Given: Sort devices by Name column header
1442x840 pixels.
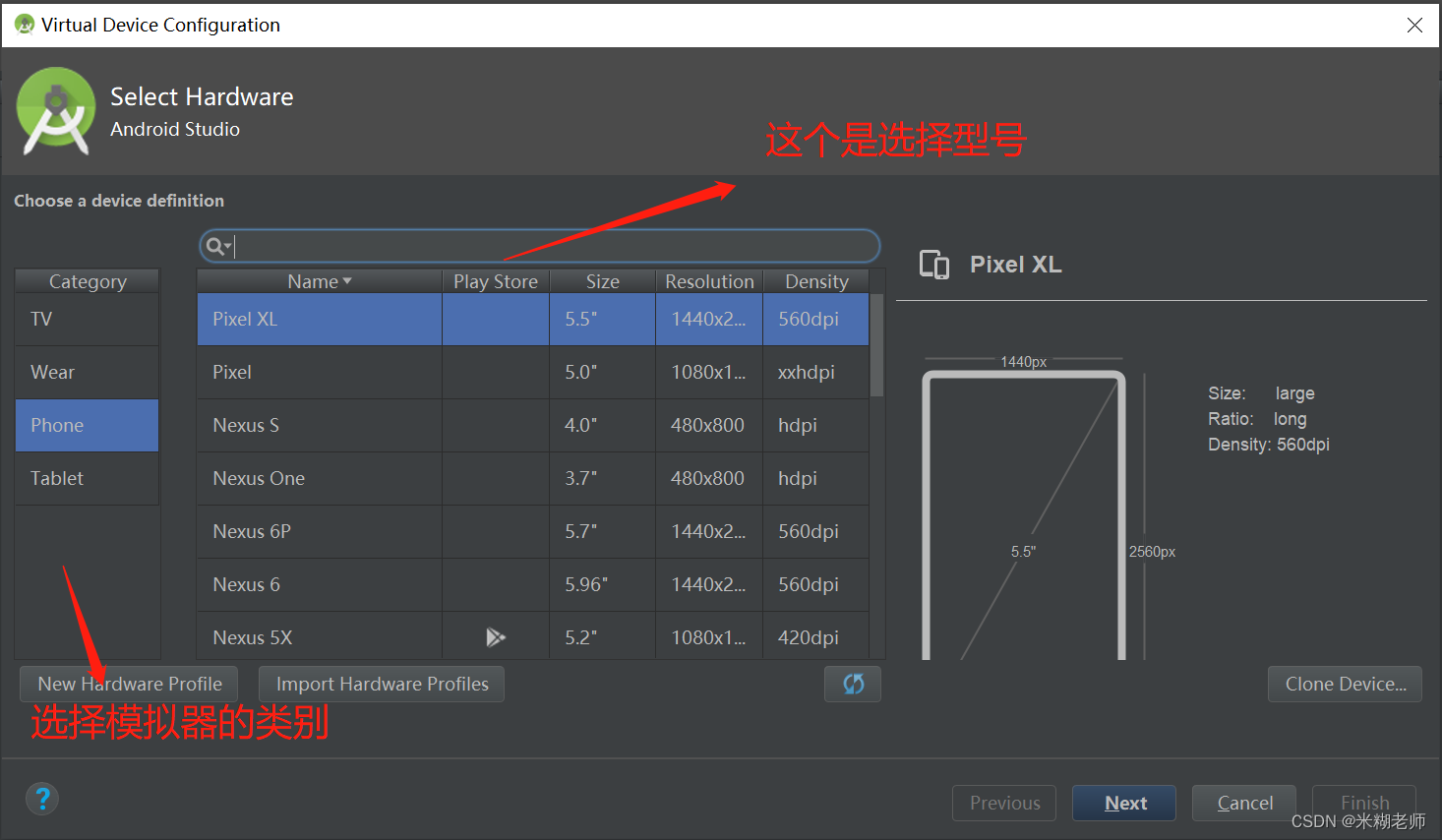Looking at the screenshot, I should point(320,281).
